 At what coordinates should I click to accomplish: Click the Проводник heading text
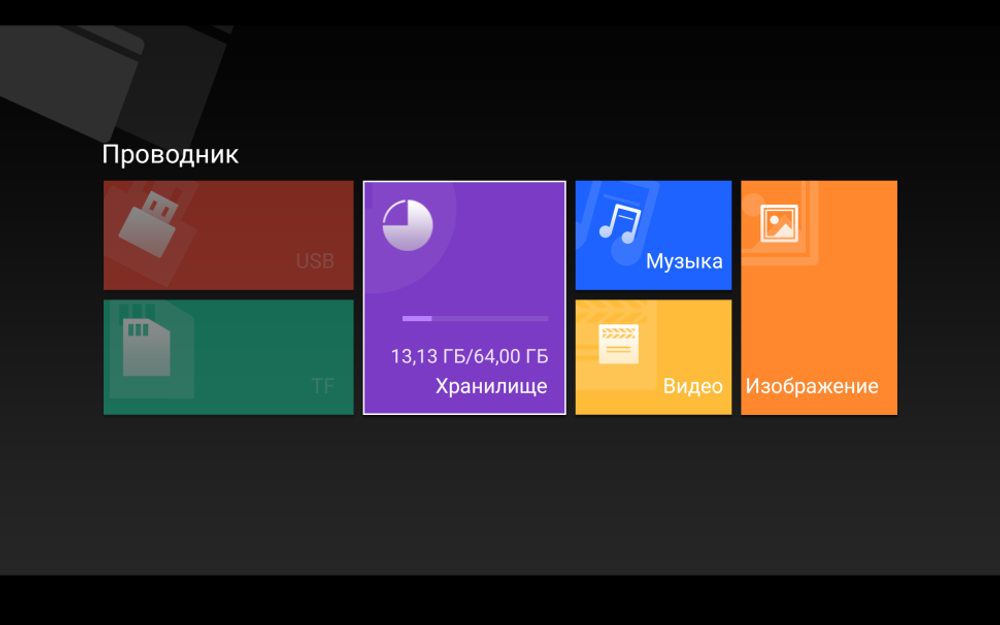(169, 154)
